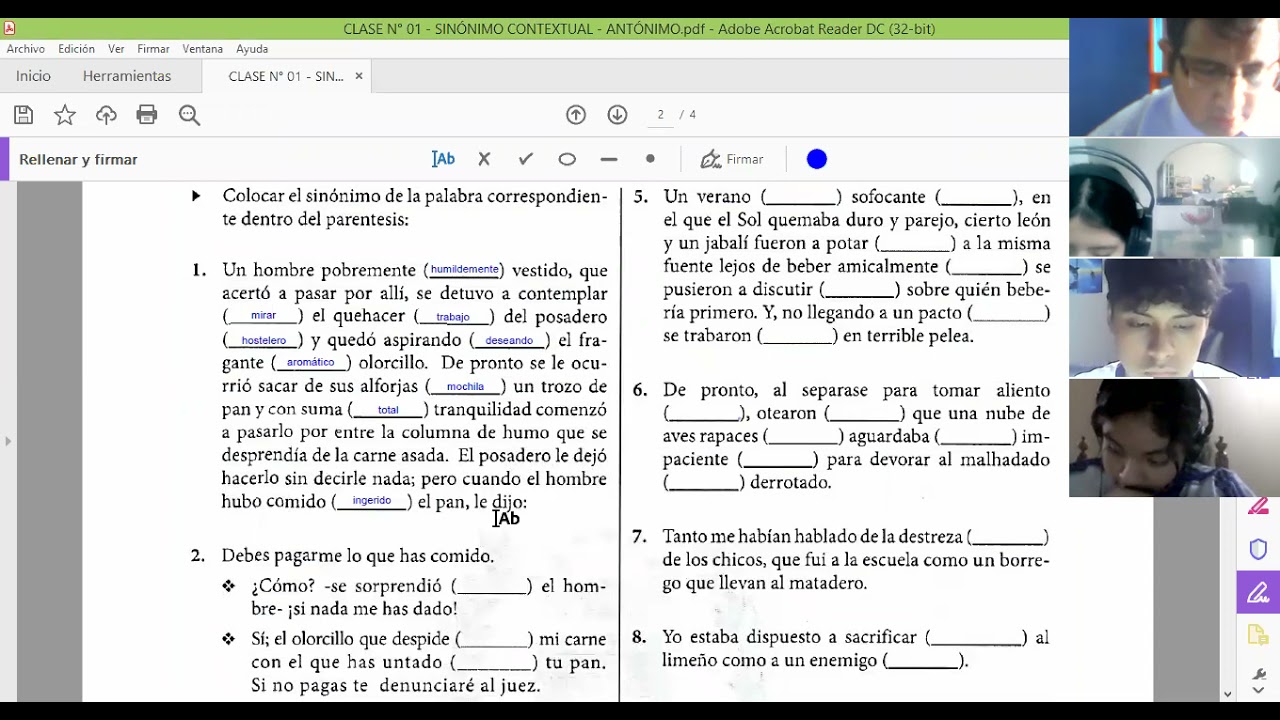Open the Ver menu
The height and width of the screenshot is (720, 1280).
[x=116, y=48]
